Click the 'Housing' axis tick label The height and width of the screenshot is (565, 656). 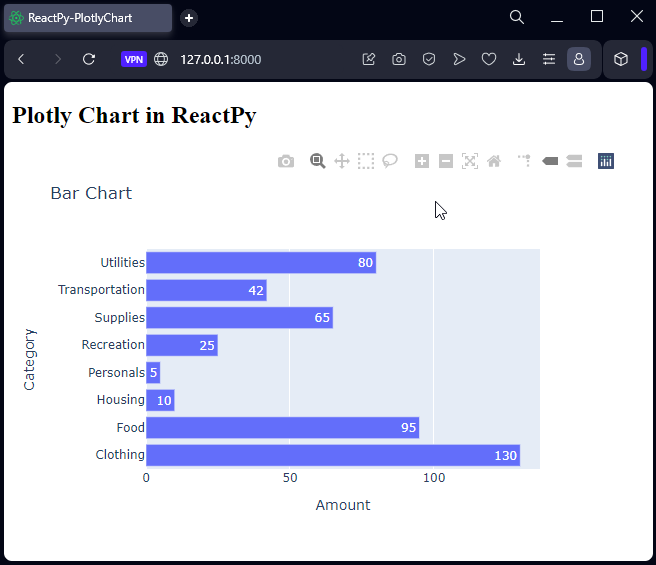[121, 400]
